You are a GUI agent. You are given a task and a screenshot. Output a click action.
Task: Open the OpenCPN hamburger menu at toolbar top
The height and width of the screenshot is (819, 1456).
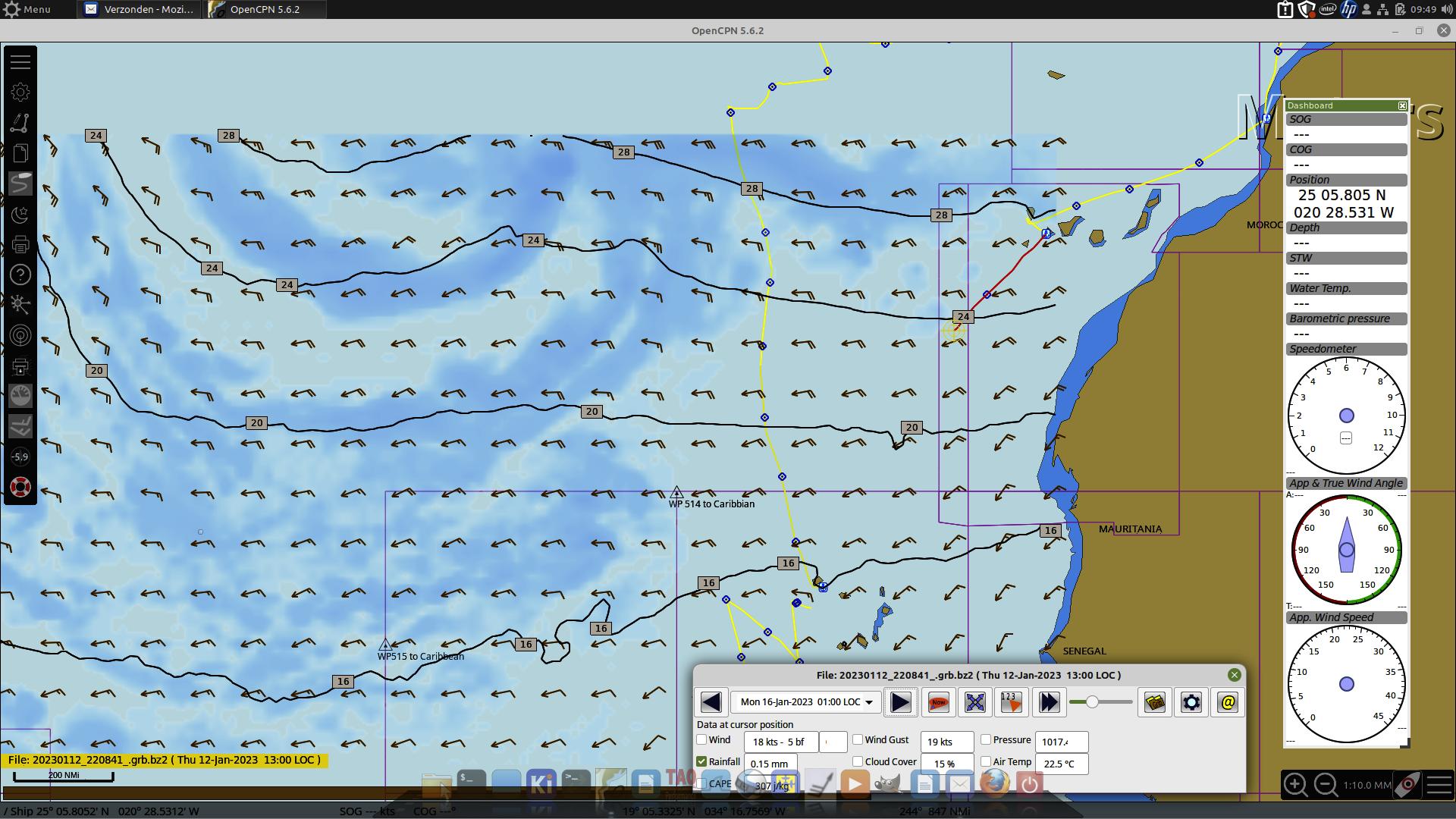coord(20,61)
